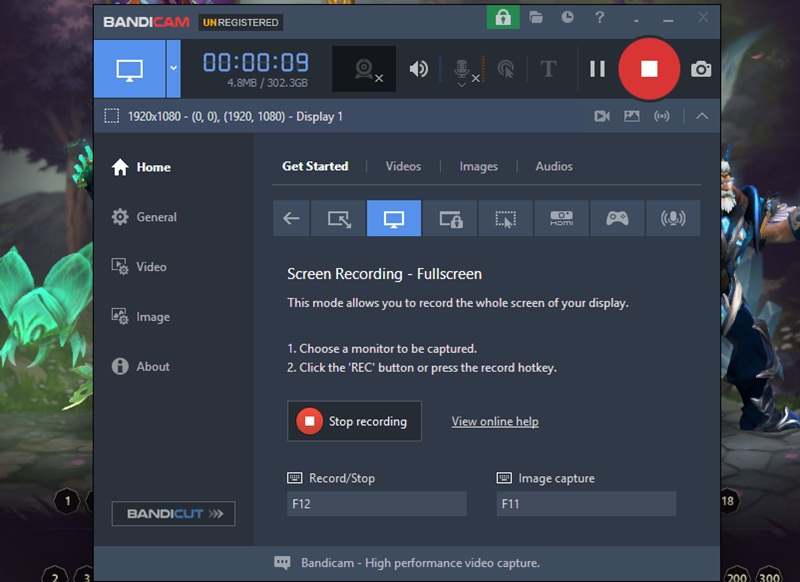Click the speech bubble message icon
Viewport: 800px width, 582px height.
pos(282,563)
